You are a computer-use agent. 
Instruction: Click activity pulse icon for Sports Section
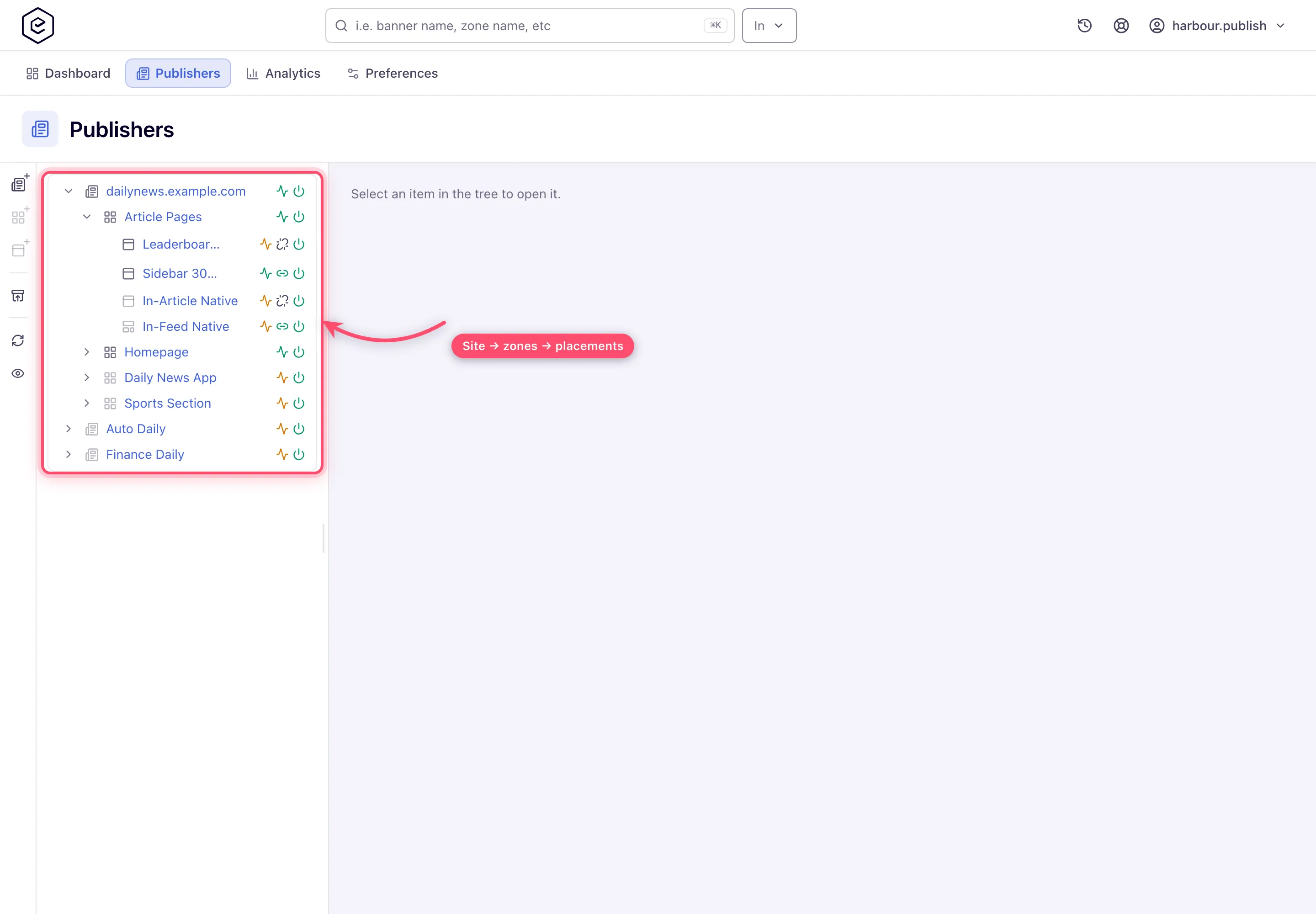(282, 404)
